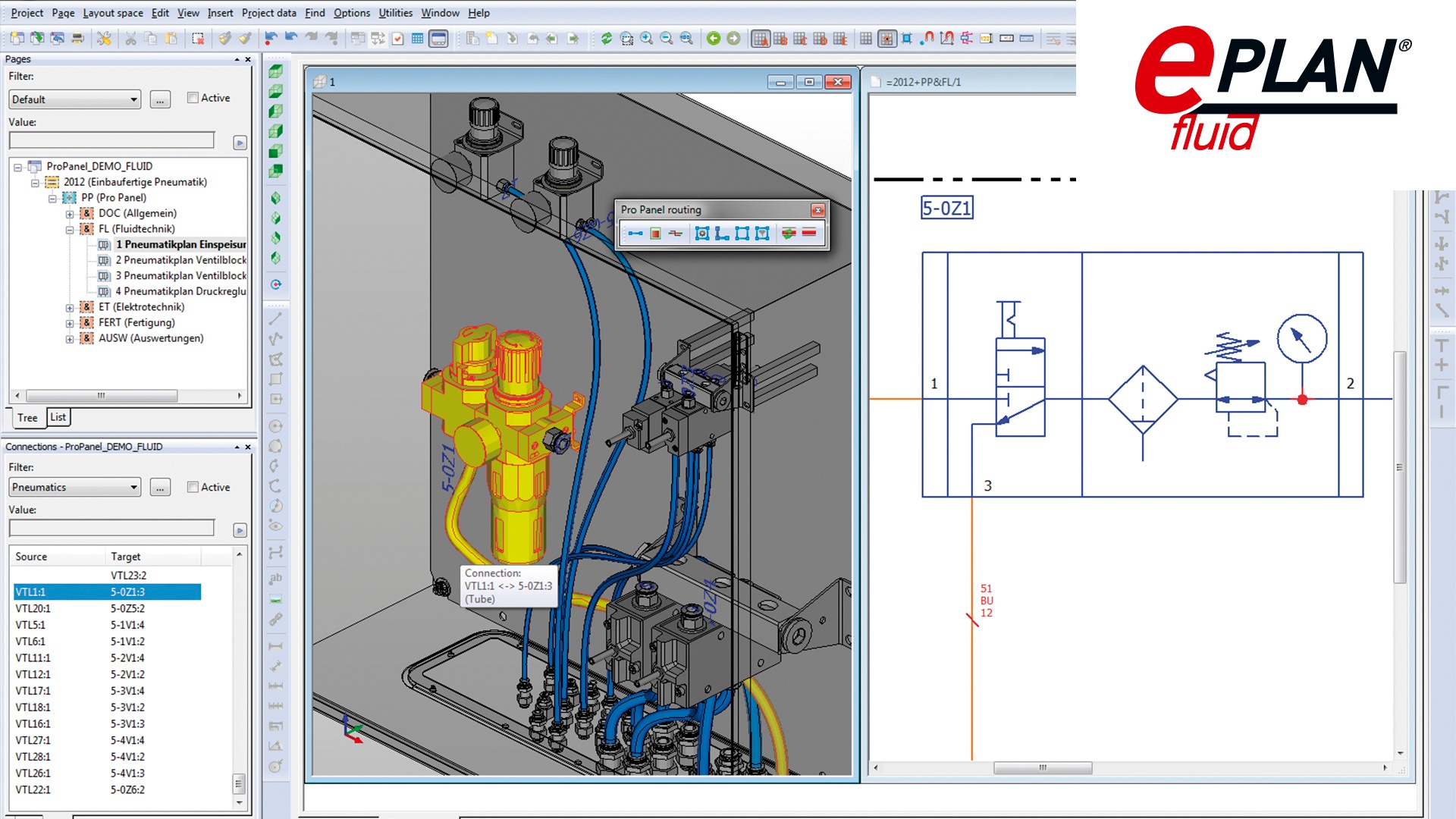The width and height of the screenshot is (1456, 819).
Task: Click the scissors cut icon in the toolbar
Action: pyautogui.click(x=130, y=39)
